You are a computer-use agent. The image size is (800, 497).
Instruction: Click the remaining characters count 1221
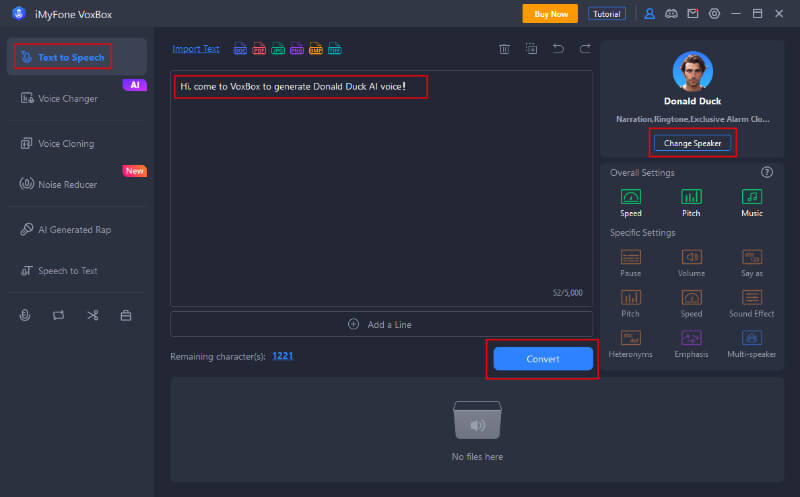[283, 356]
